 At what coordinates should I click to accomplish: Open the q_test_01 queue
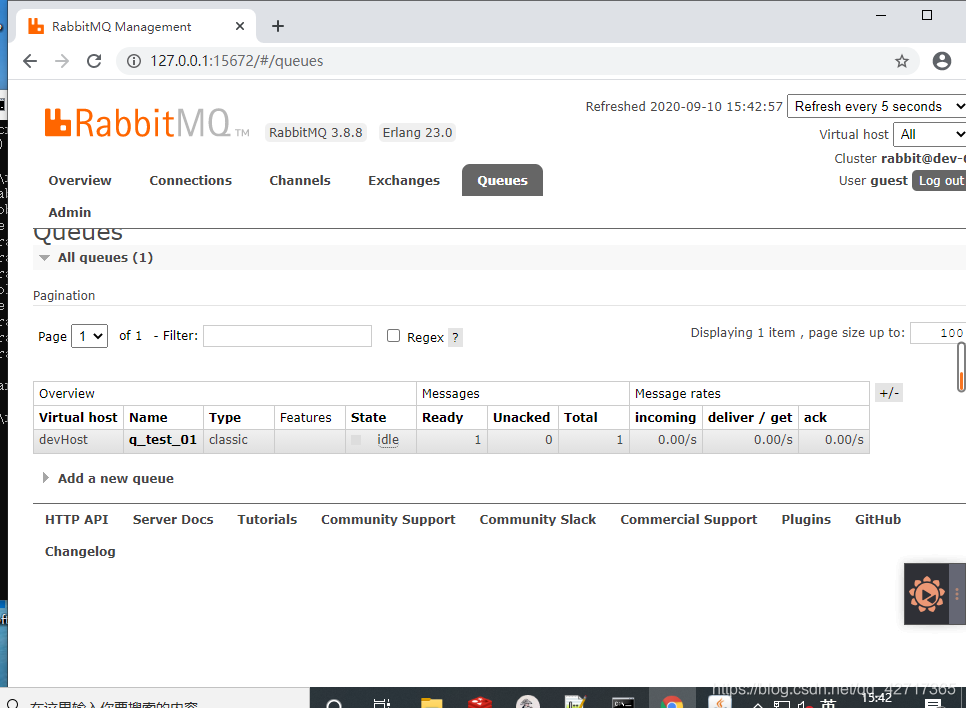click(162, 439)
